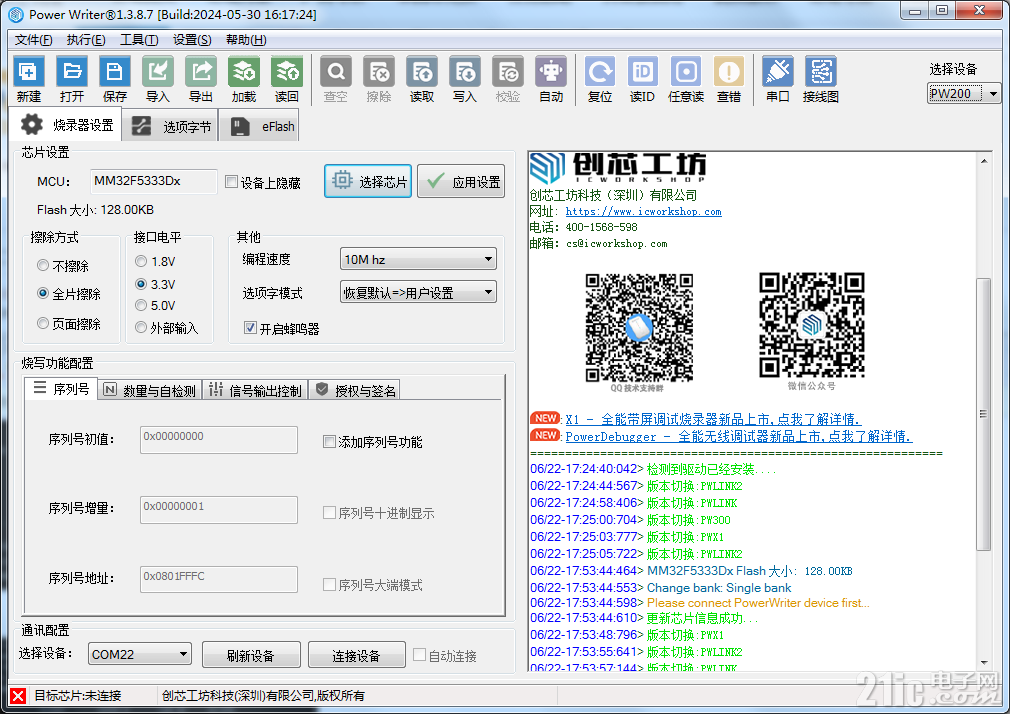
Task: Select 1.8V interface level
Action: tap(141, 261)
